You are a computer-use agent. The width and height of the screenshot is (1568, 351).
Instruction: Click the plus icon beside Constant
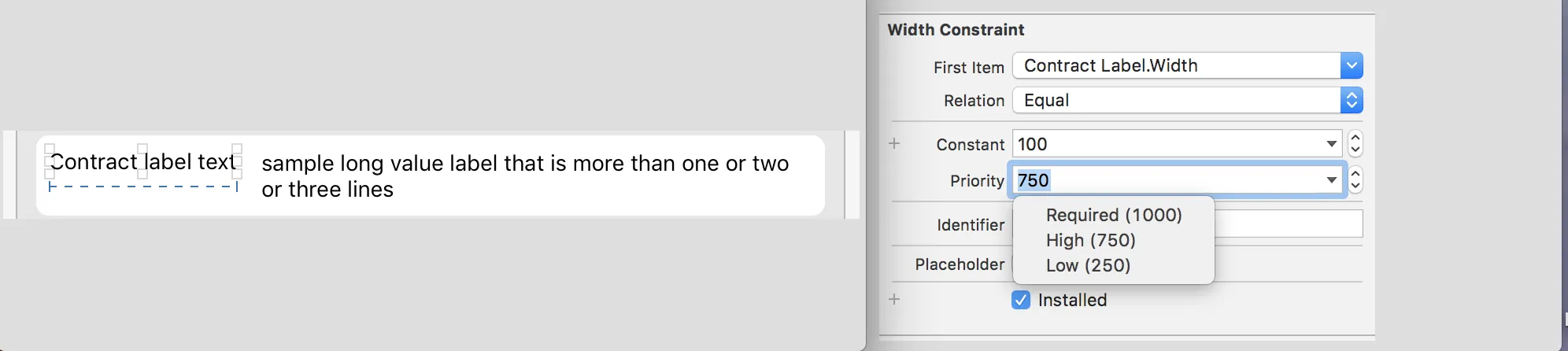(894, 143)
